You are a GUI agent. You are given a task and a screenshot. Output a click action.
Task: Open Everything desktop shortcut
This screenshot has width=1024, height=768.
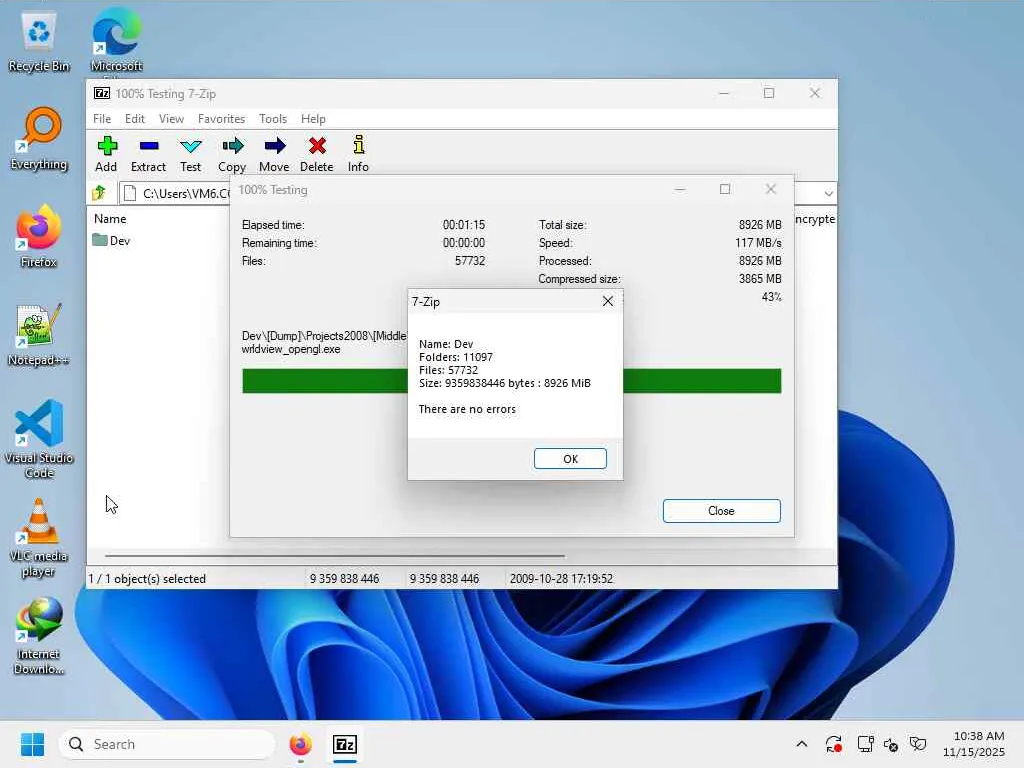pos(39,139)
